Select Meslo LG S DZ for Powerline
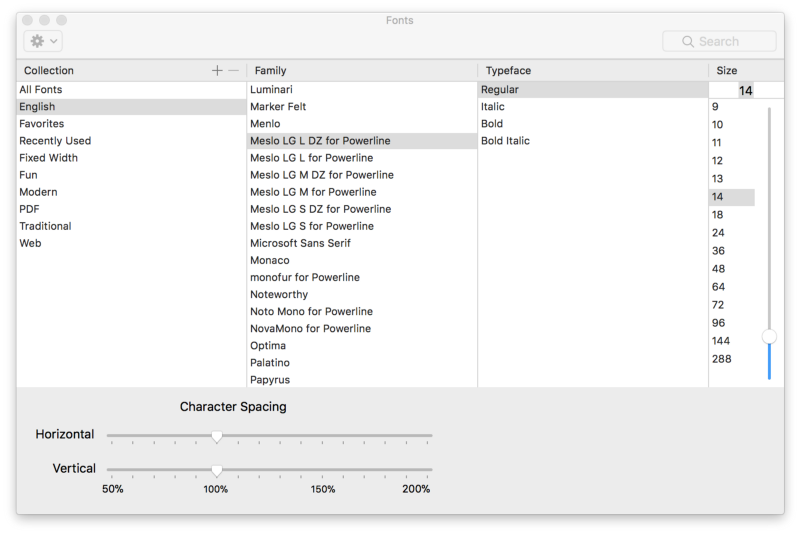 [x=362, y=209]
